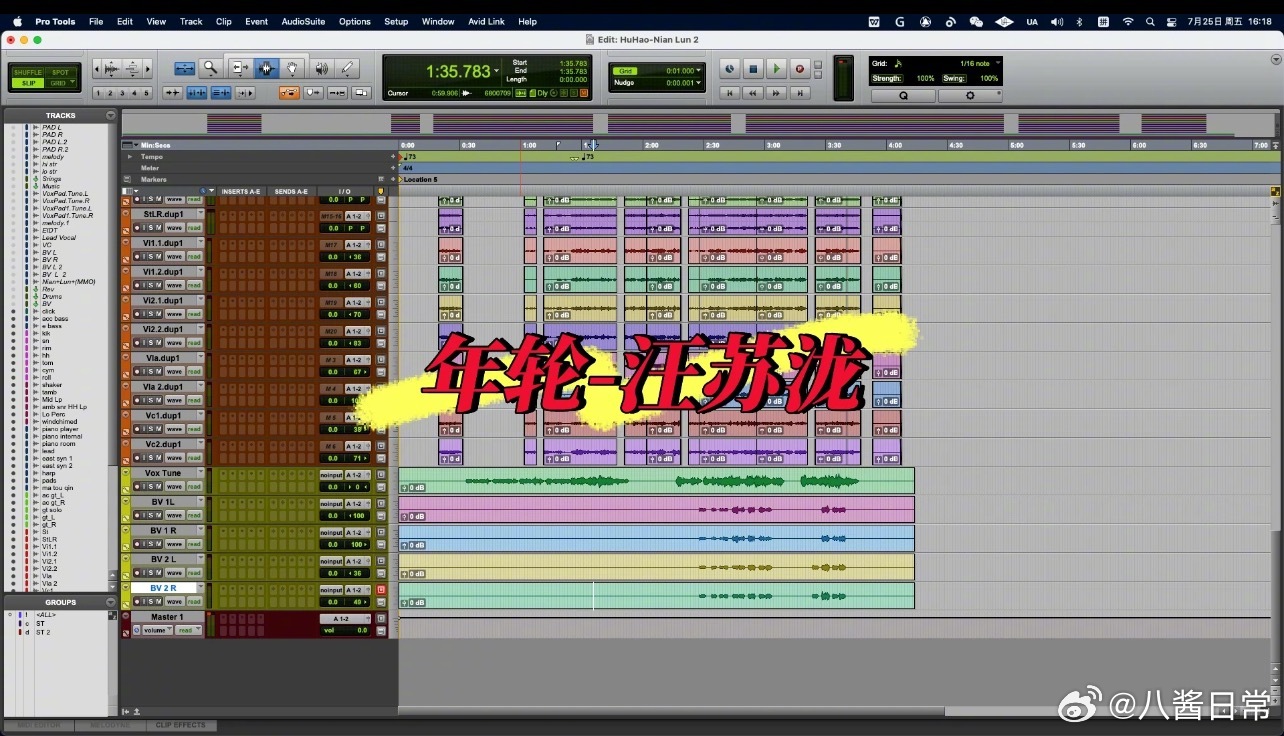1284x736 pixels.
Task: Click the Quantize Strength label button
Action: 887,78
